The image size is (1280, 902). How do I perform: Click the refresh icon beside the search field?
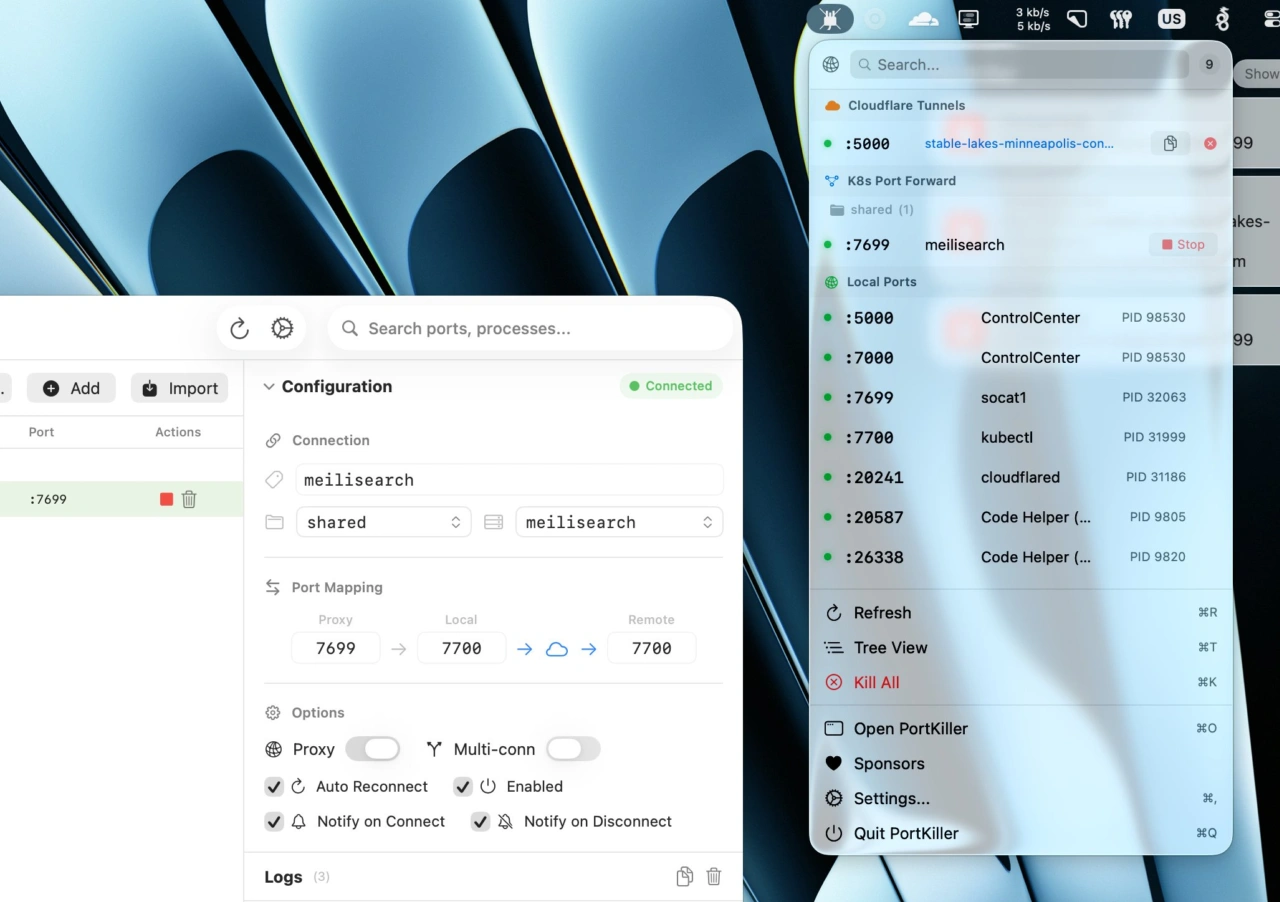pos(239,329)
